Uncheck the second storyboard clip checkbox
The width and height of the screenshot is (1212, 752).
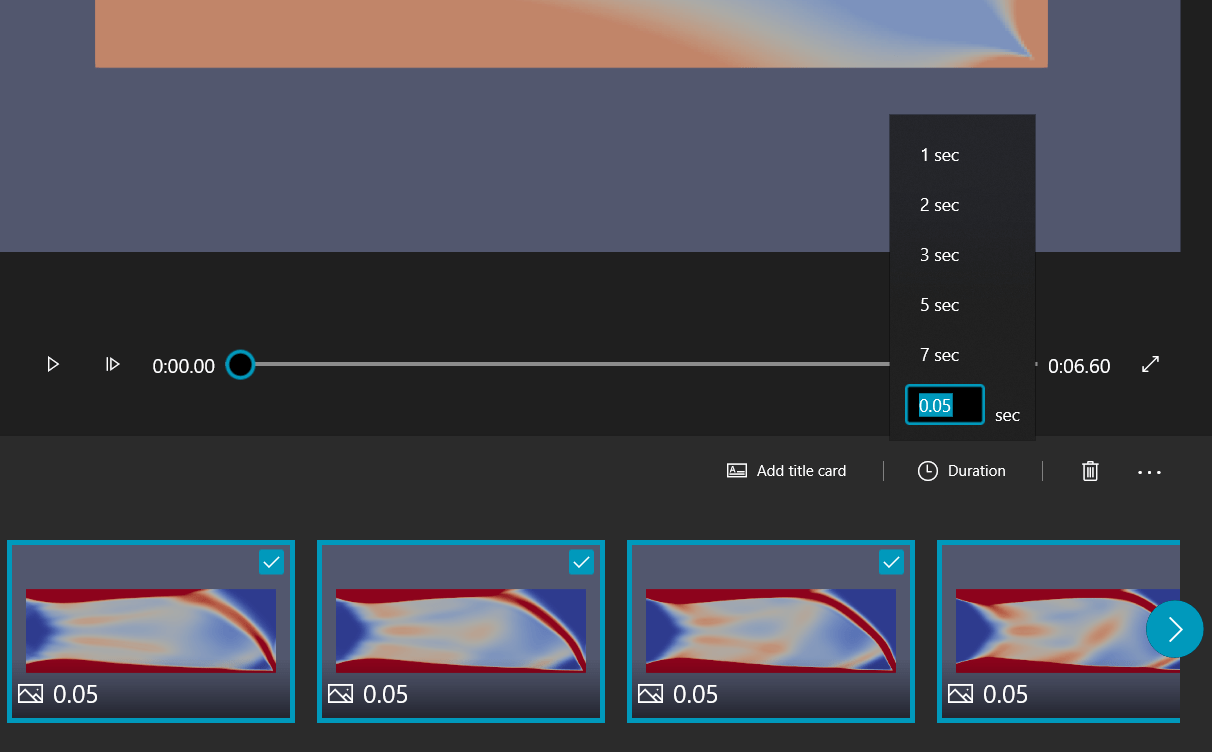pos(581,563)
